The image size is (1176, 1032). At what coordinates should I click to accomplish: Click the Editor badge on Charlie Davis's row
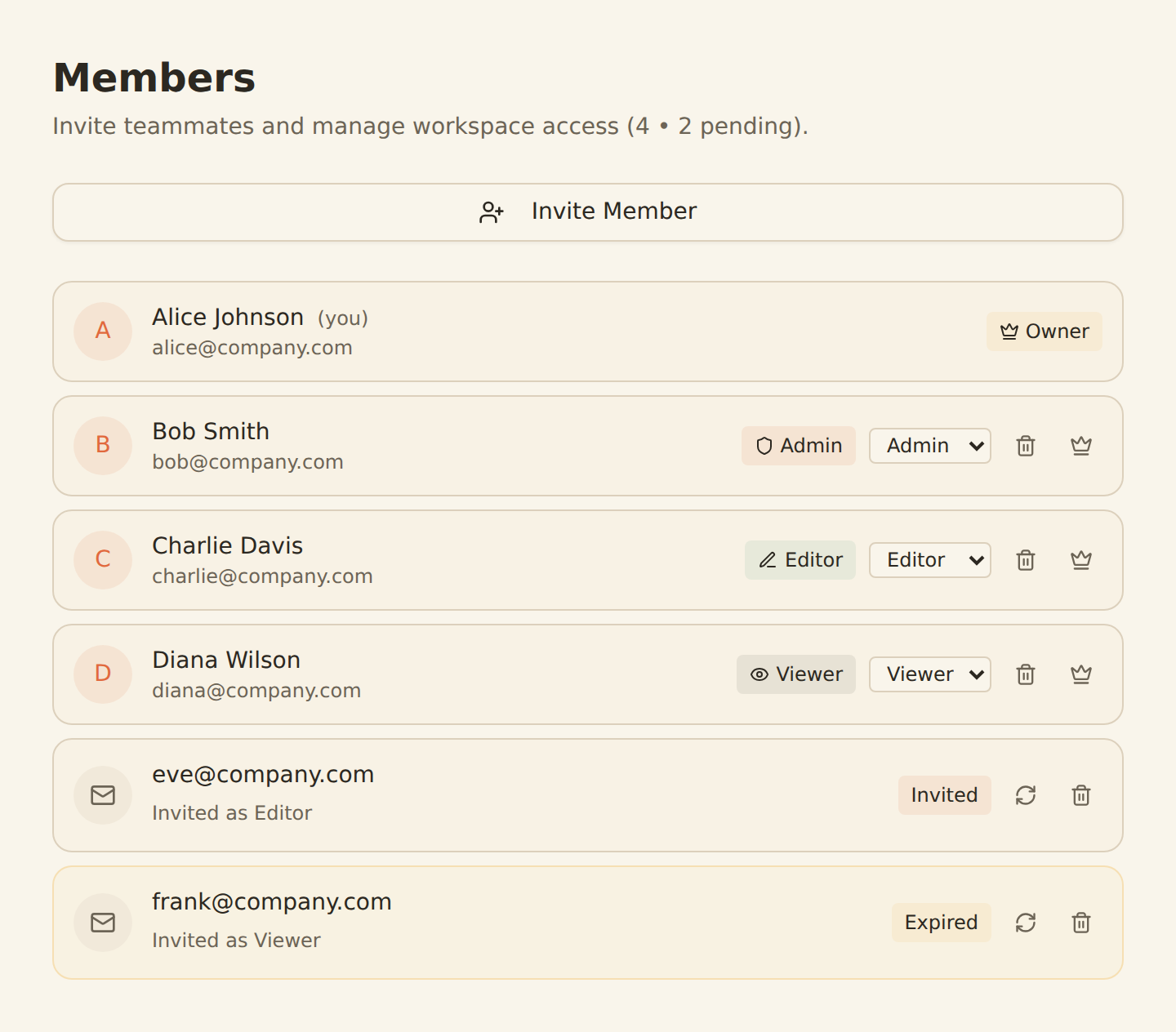click(x=800, y=560)
